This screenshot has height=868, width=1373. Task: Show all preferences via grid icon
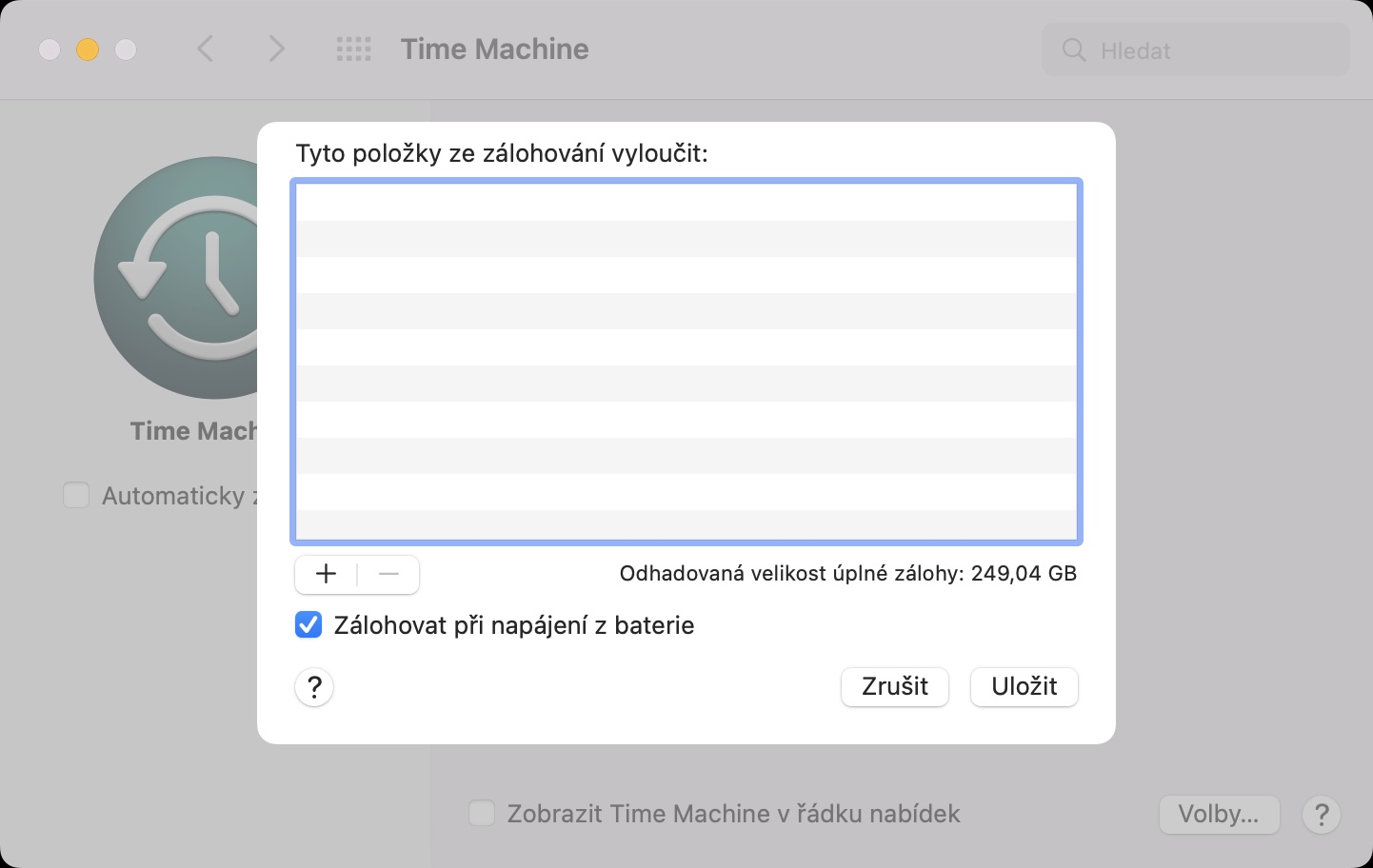[354, 49]
